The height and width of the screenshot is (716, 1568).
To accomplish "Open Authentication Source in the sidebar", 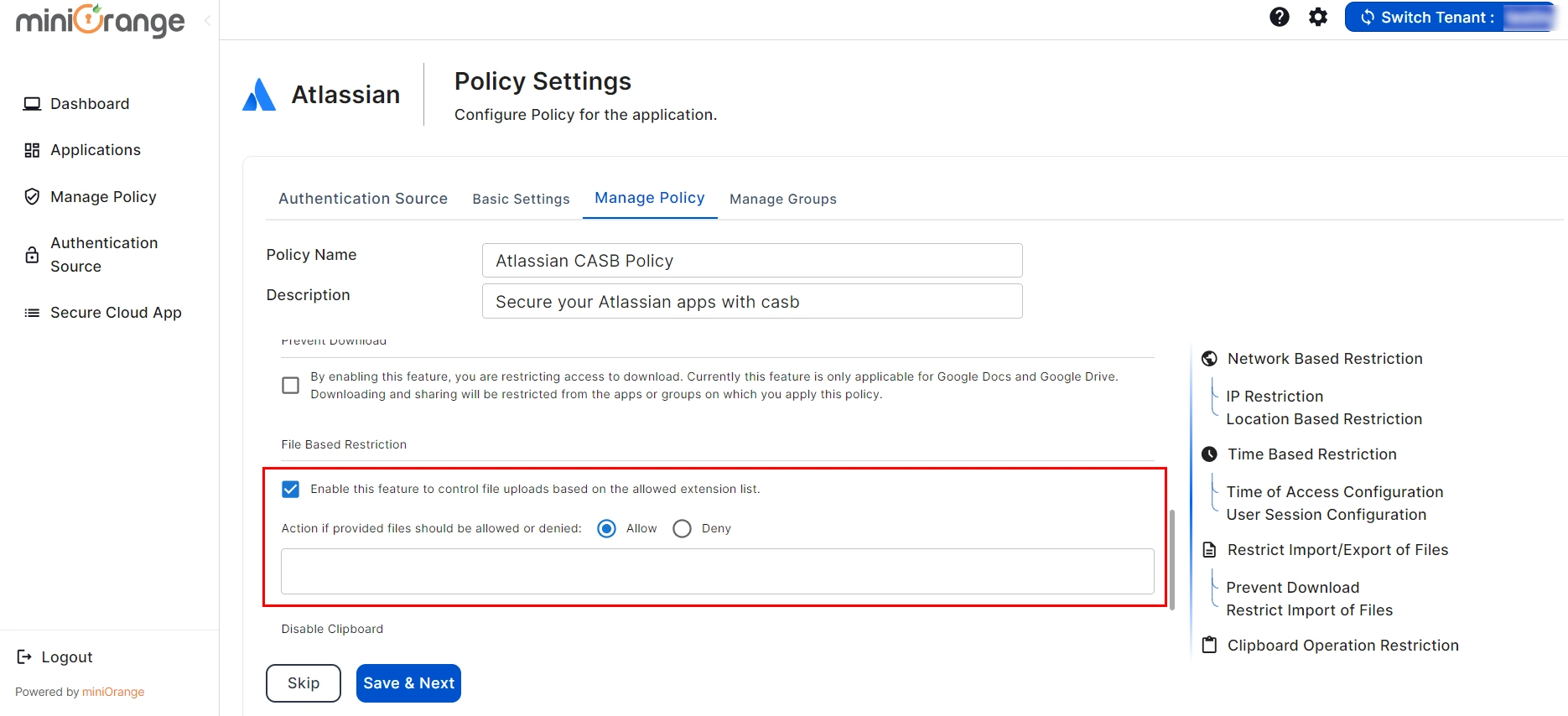I will [104, 255].
